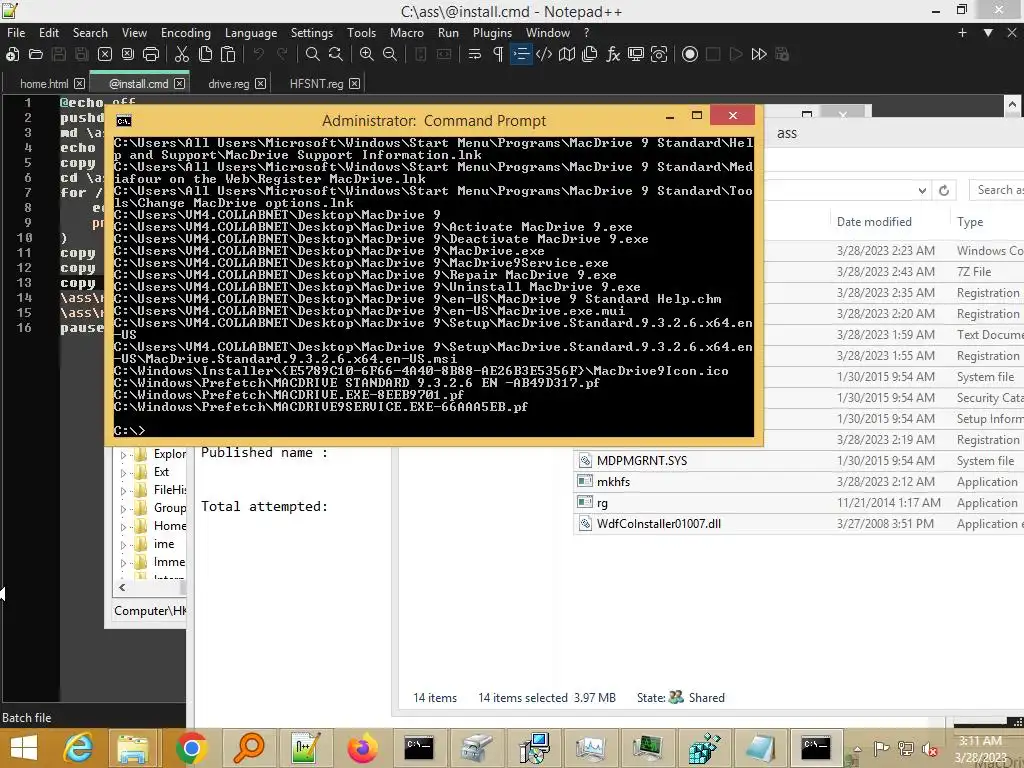Click the Undo arrow icon
1024x768 pixels.
(259, 54)
